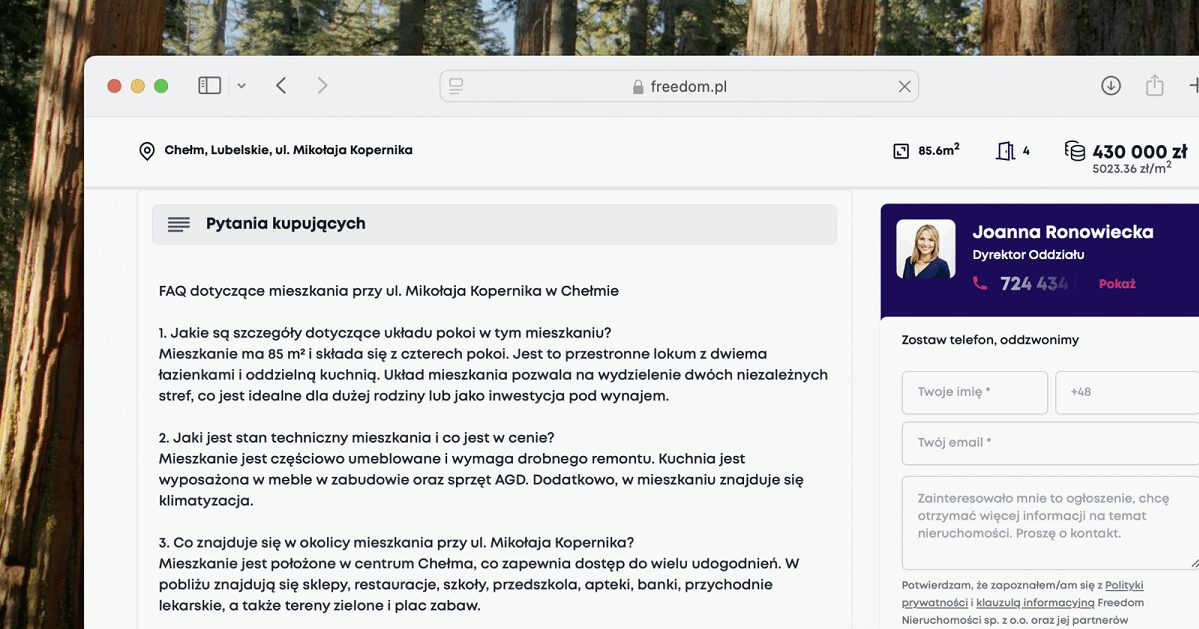
Task: Toggle the Safari sidebar icon
Action: [x=209, y=86]
